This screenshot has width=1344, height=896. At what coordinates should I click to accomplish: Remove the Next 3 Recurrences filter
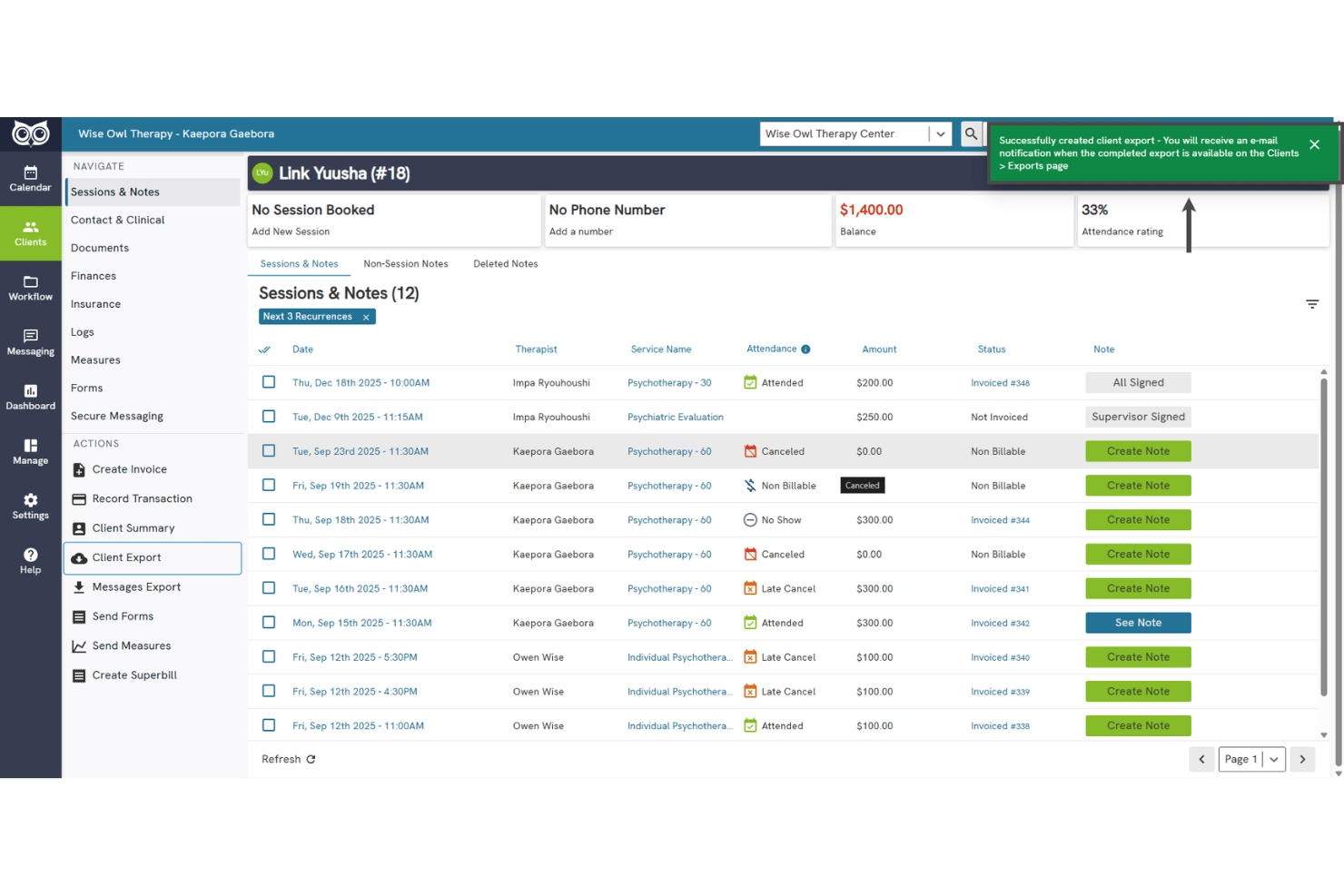tap(366, 317)
